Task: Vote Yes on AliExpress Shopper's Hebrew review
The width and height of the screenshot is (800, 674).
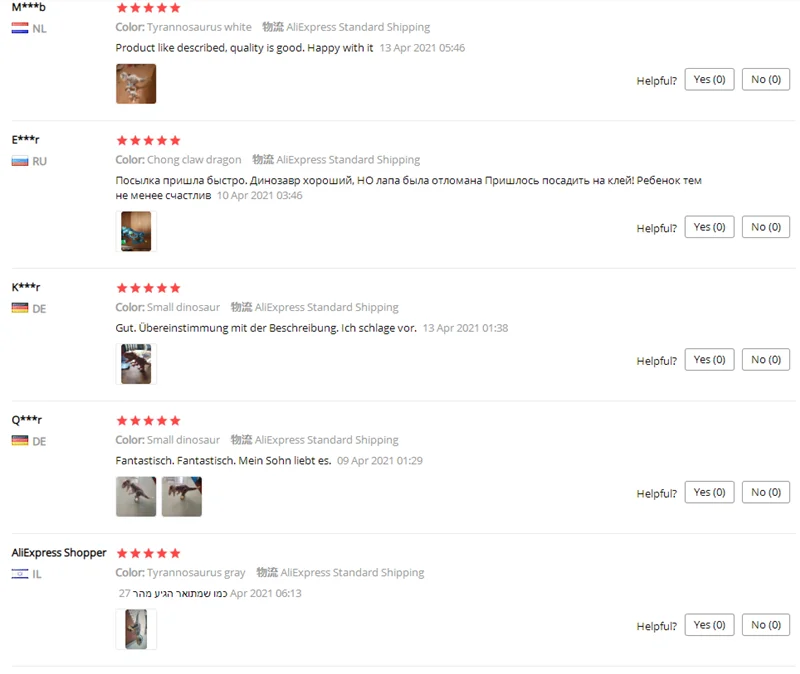Action: tap(709, 625)
